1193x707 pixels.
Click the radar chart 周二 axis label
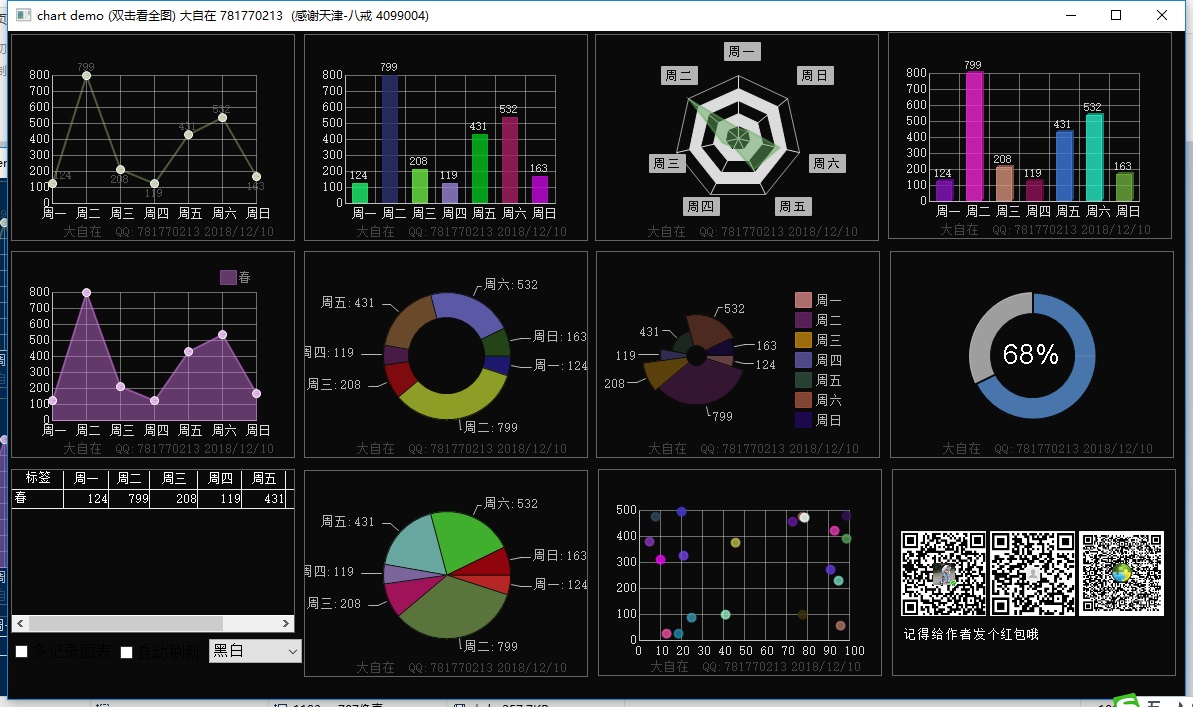point(679,75)
